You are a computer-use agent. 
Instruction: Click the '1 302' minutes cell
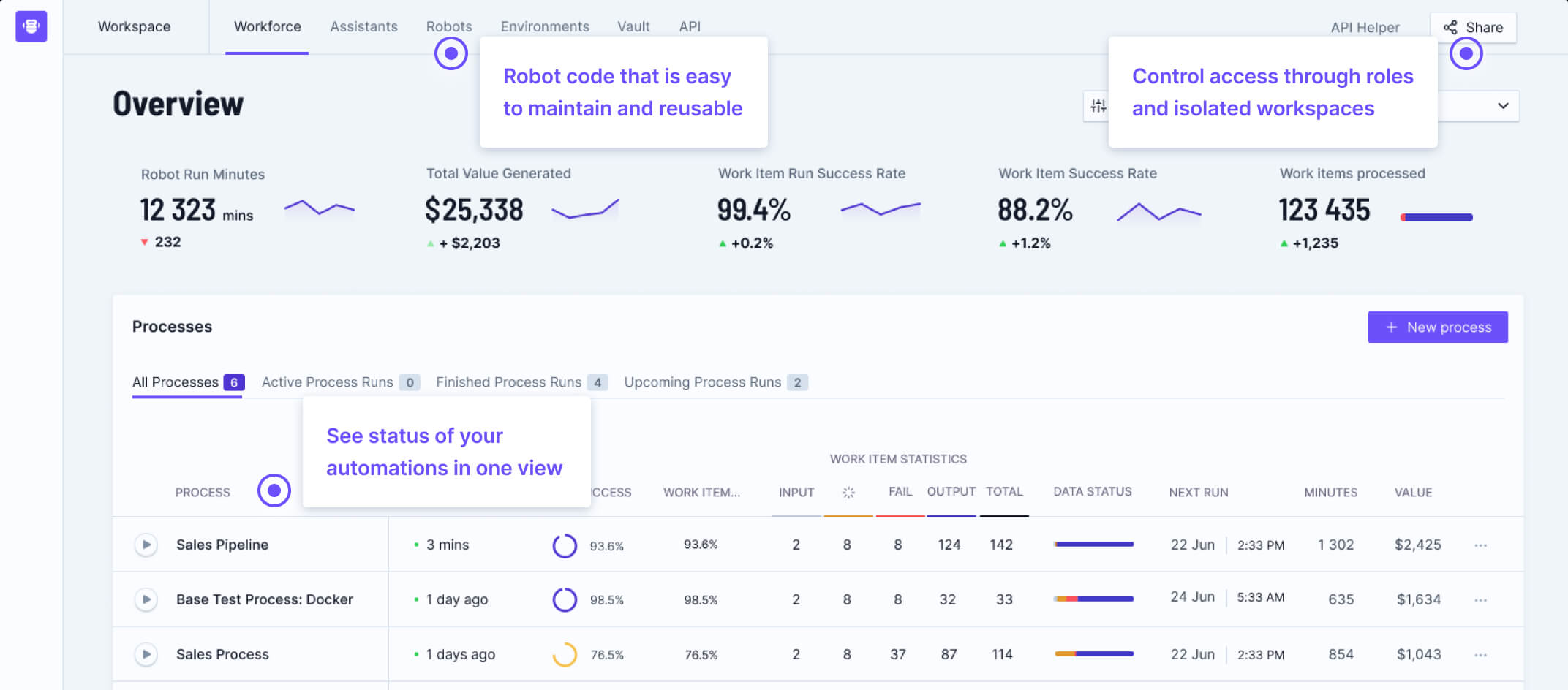point(1336,545)
